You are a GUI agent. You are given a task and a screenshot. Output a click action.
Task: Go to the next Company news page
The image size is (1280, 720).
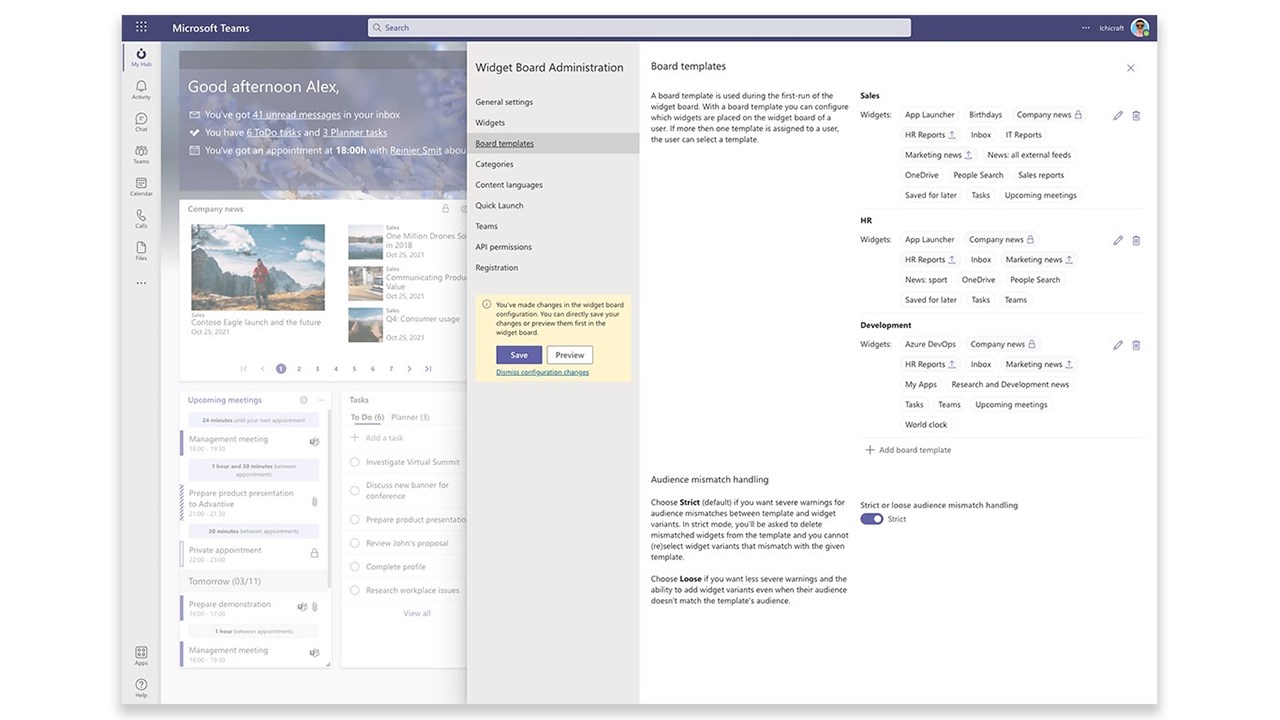(x=409, y=369)
